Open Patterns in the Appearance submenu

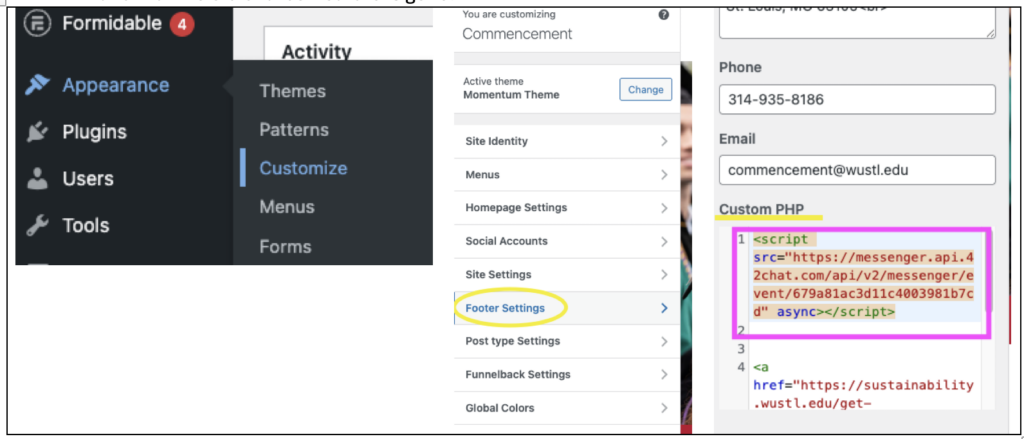click(294, 130)
